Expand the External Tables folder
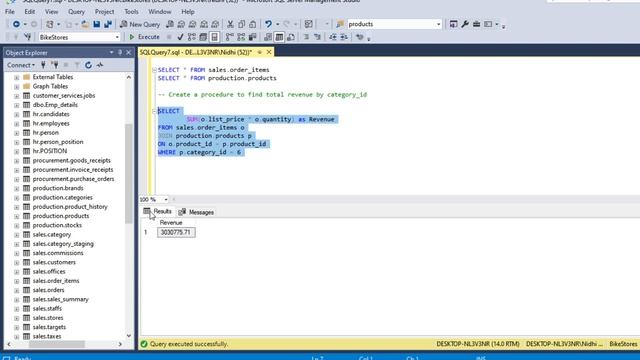This screenshot has width=640, height=360. click(16, 77)
